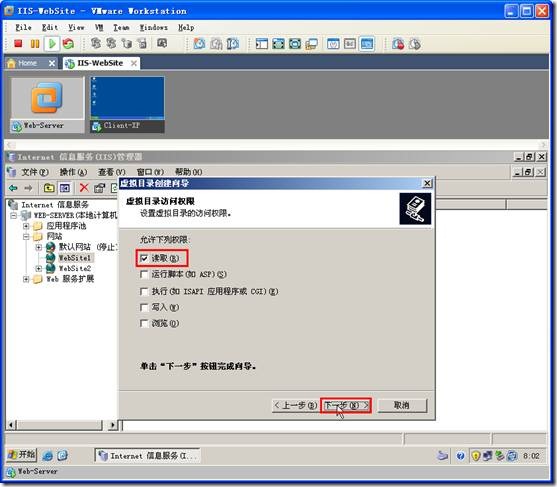557x487 pixels.
Task: Select the Client-XP VM thumbnail
Action: tap(127, 105)
